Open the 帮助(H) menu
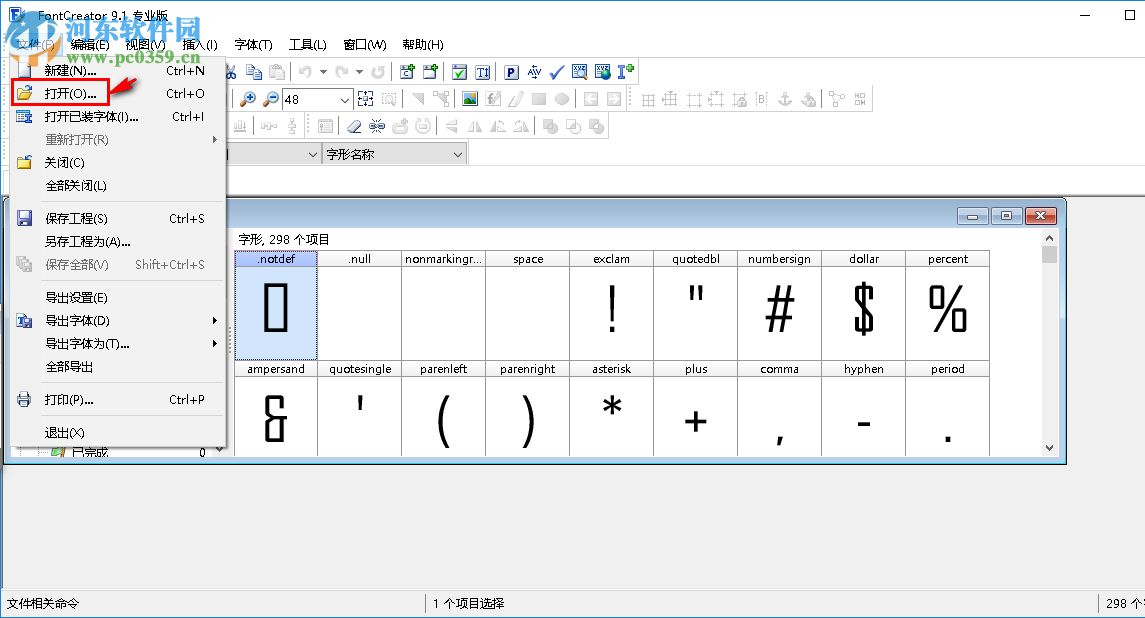Screen dimensions: 1145x618 (423, 44)
